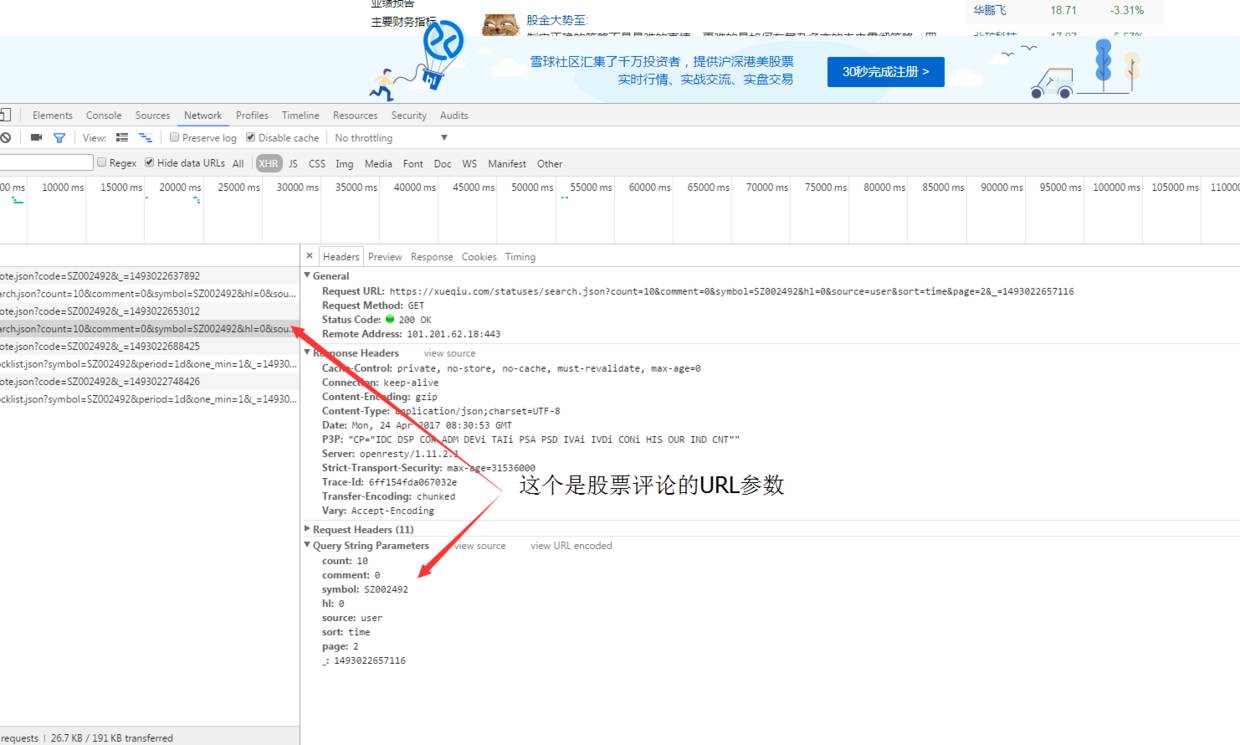Uncheck the Disable cache checkbox
This screenshot has width=1240, height=745.
(x=250, y=138)
